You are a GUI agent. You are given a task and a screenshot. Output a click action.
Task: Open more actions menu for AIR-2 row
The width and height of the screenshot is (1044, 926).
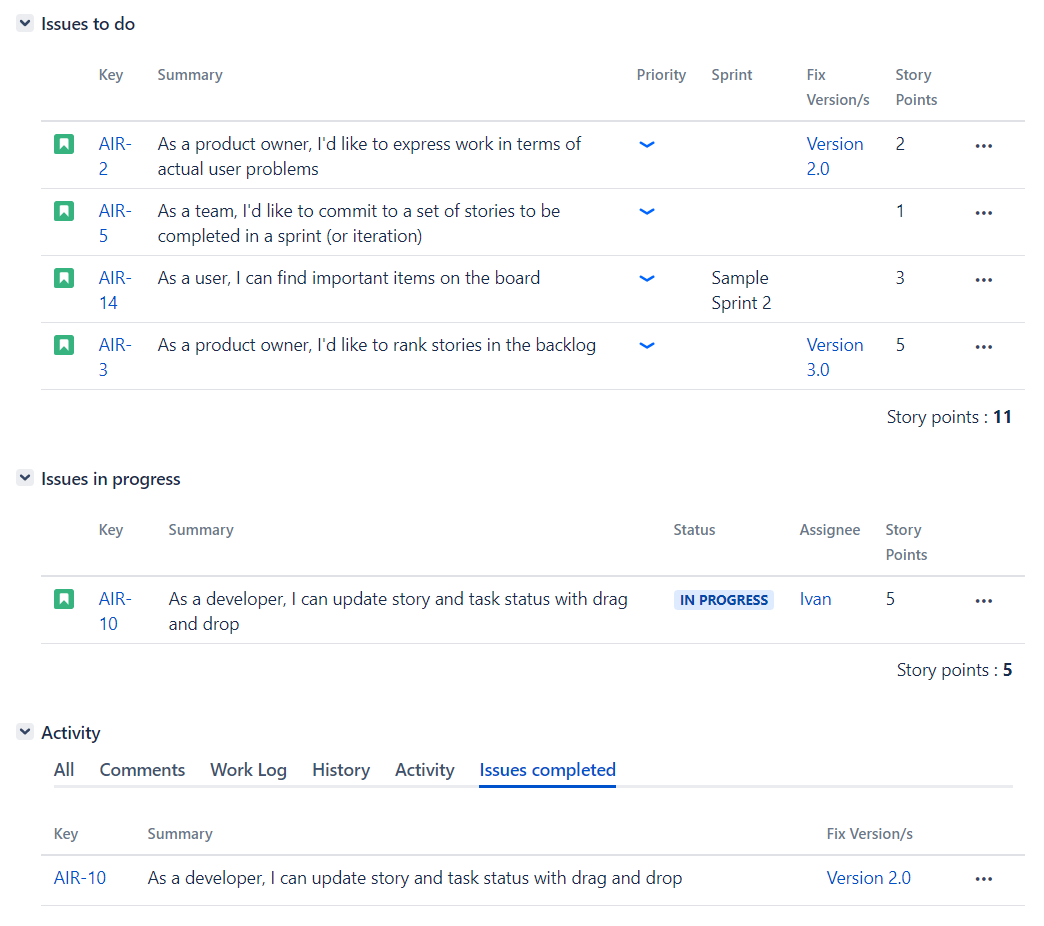tap(983, 146)
